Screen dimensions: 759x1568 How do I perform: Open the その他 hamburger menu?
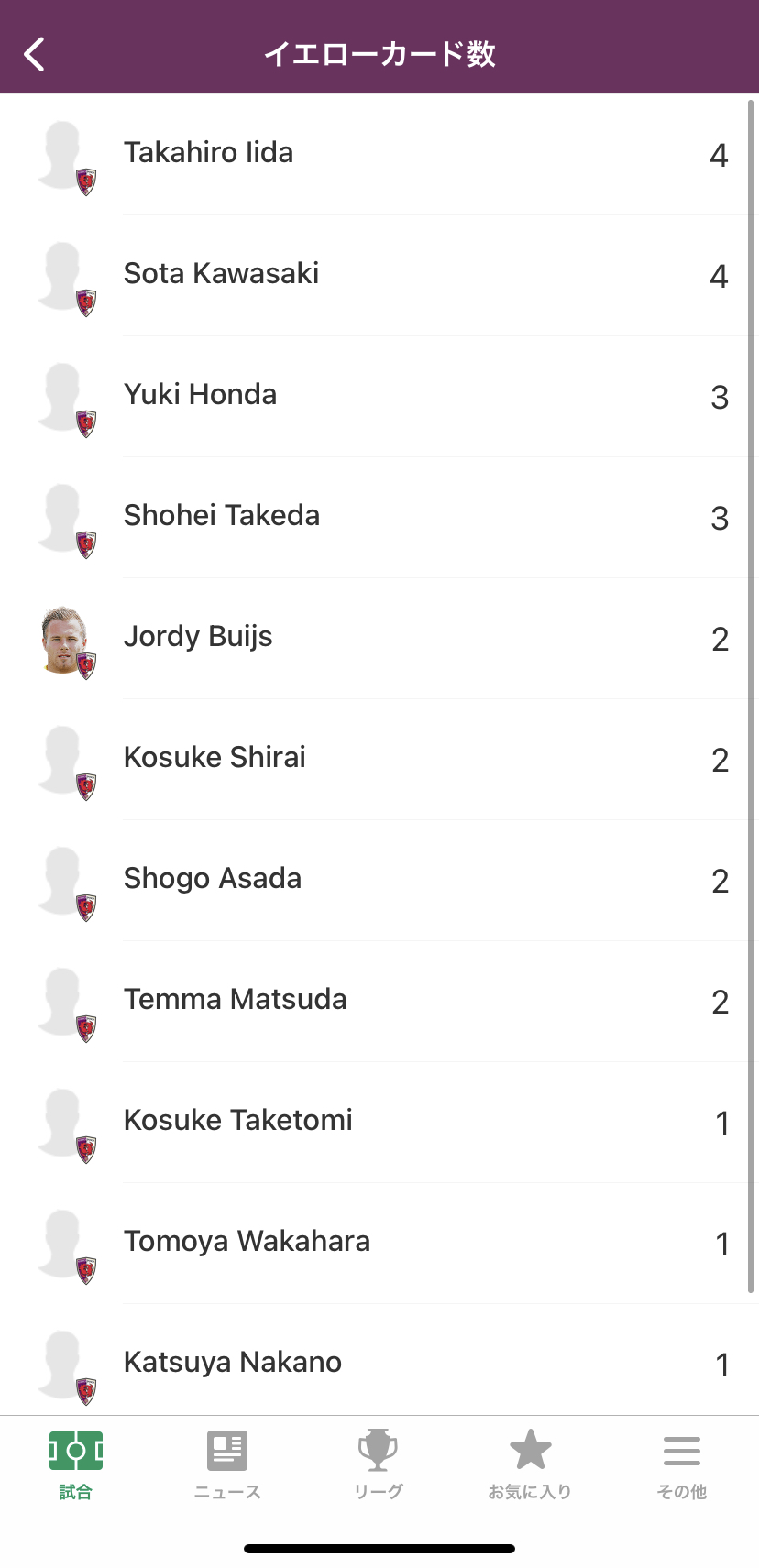tap(681, 1464)
